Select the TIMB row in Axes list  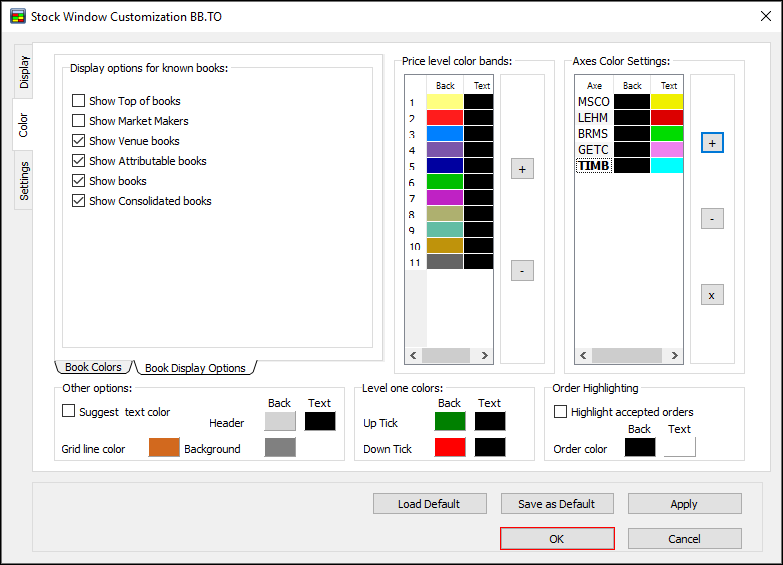[594, 166]
